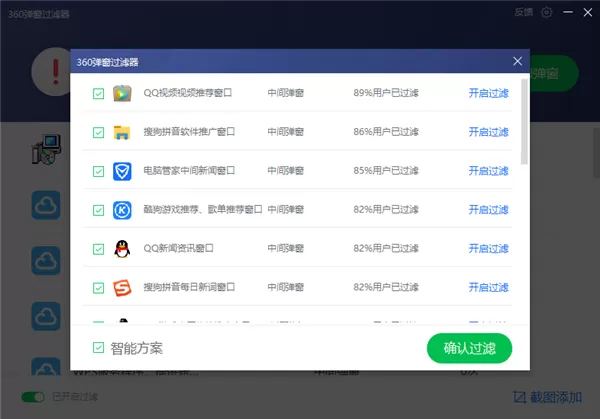Click 82%用户已过滤 in 搜狗拼音每日新词 row
Screen dimensions: 600x419
pyautogui.click(x=386, y=287)
